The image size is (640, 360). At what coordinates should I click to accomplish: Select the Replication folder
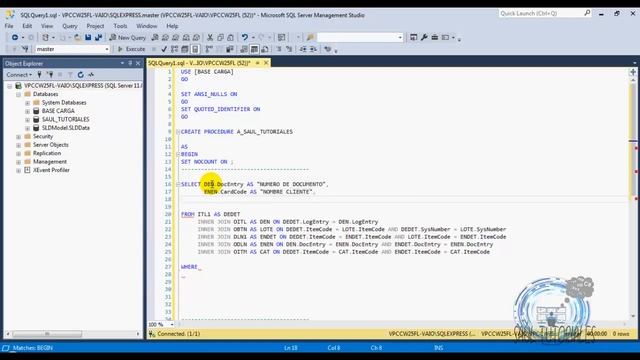[x=47, y=153]
